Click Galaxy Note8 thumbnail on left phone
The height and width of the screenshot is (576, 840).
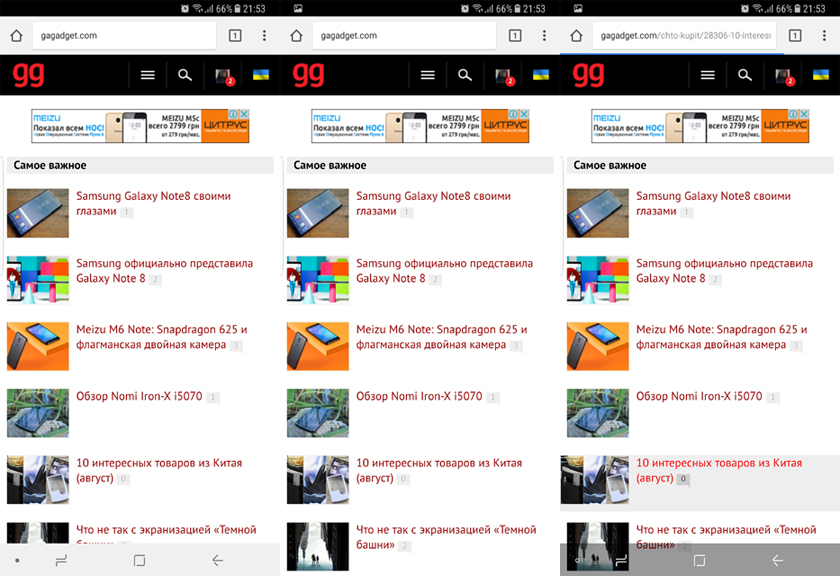(38, 213)
